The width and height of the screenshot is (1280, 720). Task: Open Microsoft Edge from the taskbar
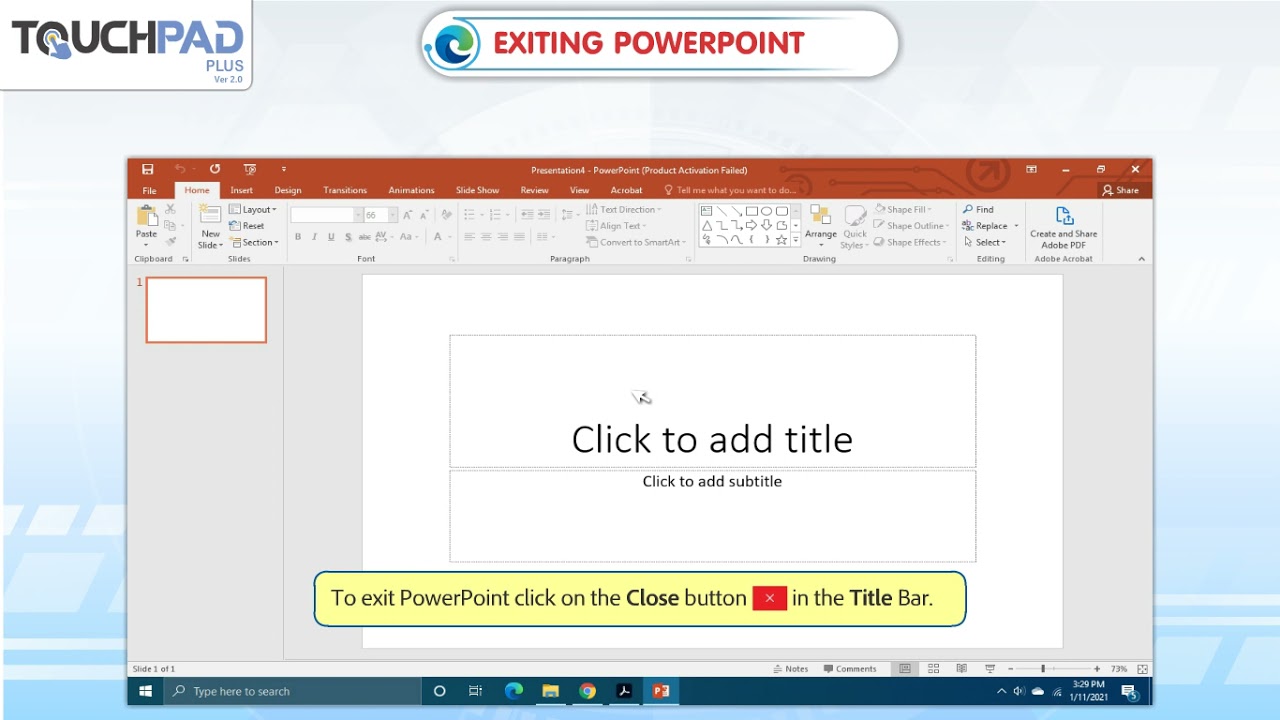(x=514, y=691)
